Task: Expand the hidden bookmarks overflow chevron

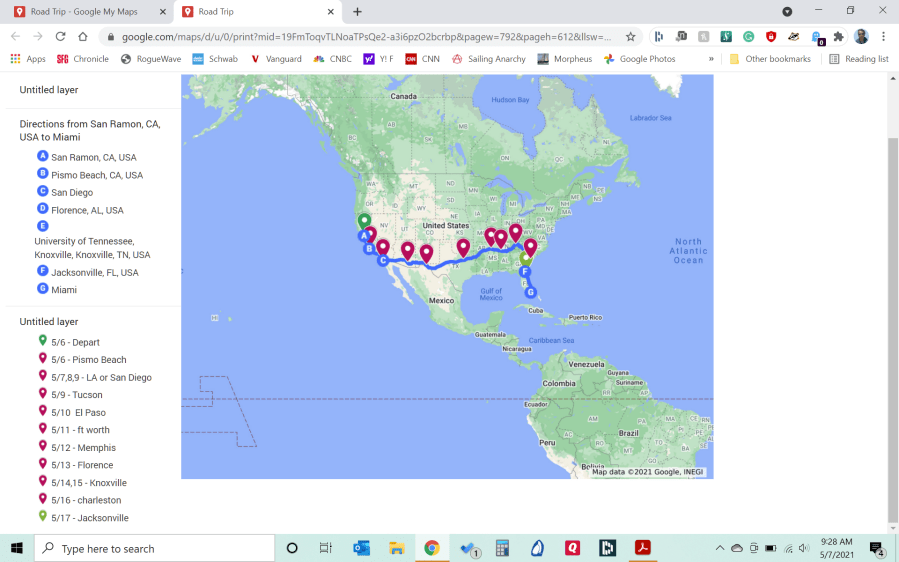Action: pyautogui.click(x=711, y=59)
